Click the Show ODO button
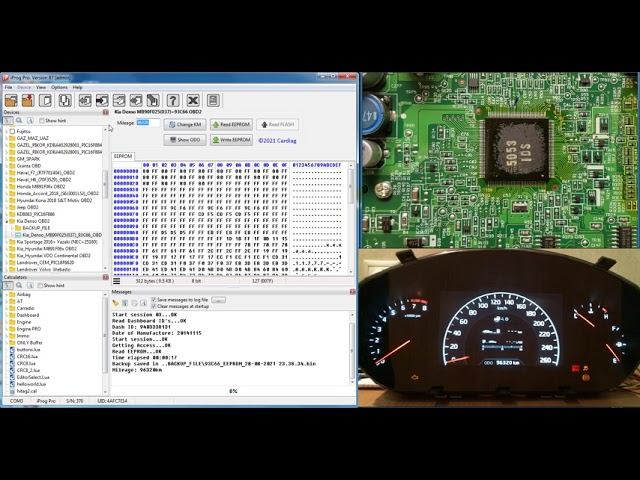 click(x=185, y=140)
